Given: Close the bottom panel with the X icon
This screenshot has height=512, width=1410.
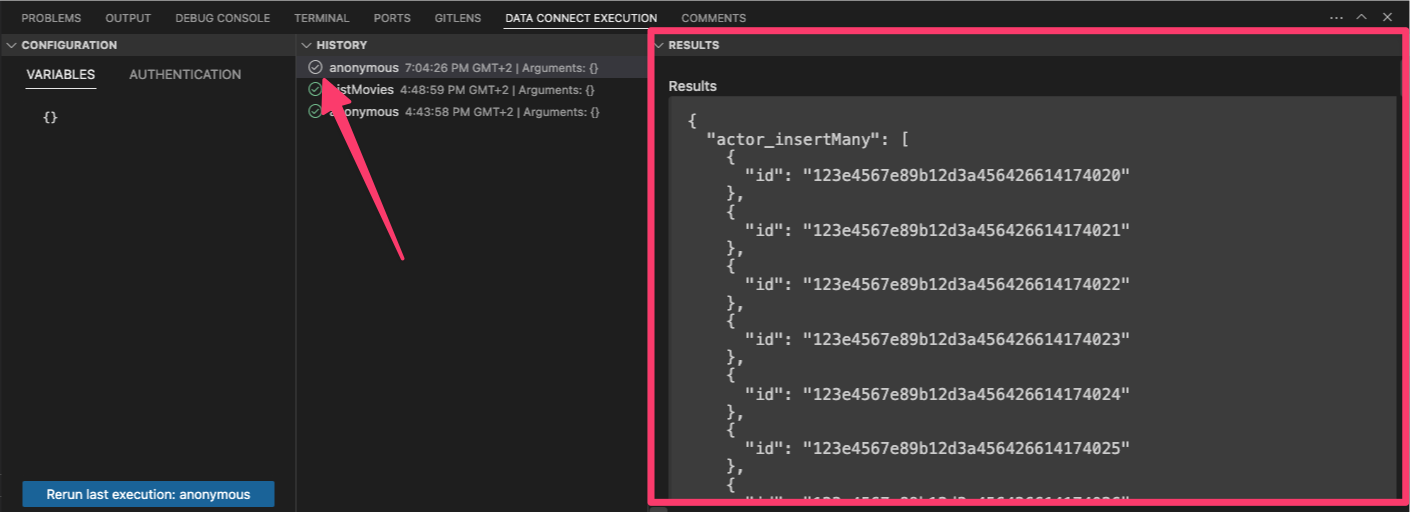Looking at the screenshot, I should click(1387, 18).
